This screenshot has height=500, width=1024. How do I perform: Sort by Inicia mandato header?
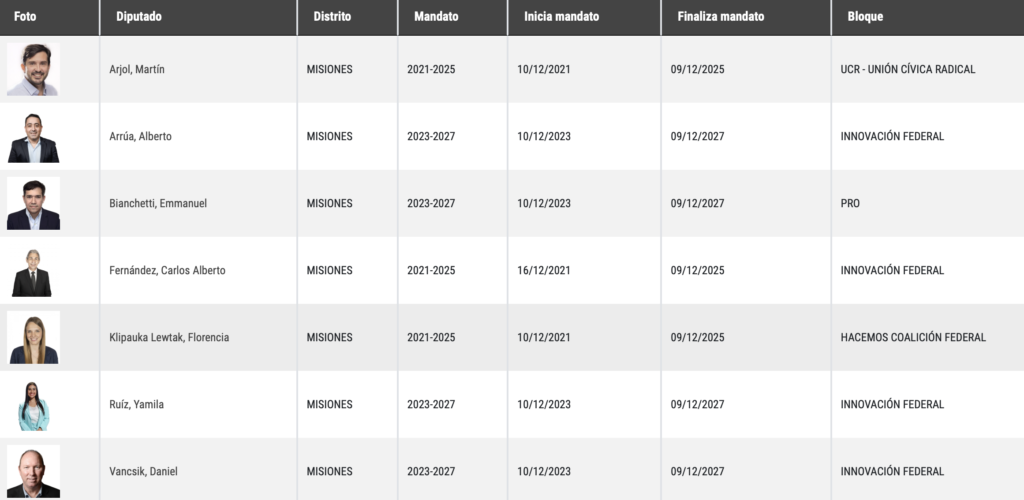coord(561,17)
